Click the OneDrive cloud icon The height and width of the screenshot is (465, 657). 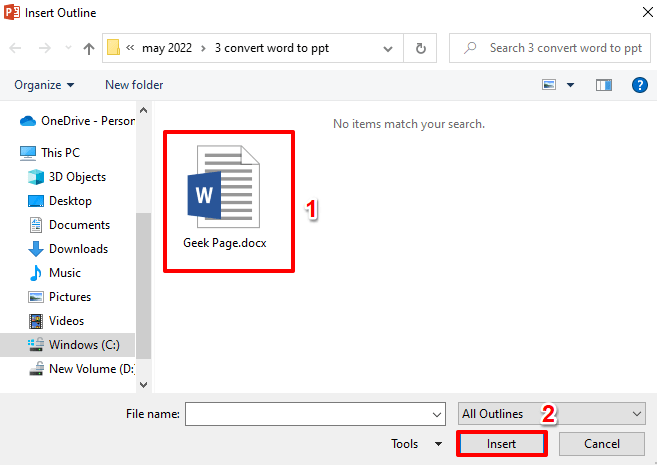tap(28, 121)
